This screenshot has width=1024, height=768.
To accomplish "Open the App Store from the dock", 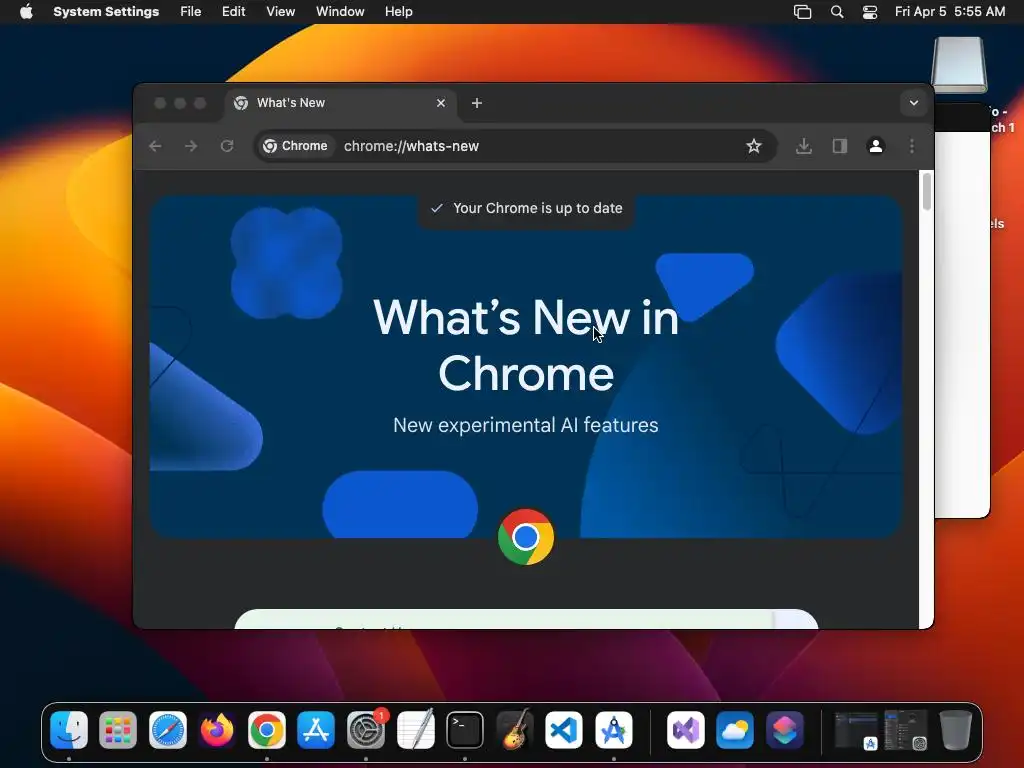I will point(316,729).
